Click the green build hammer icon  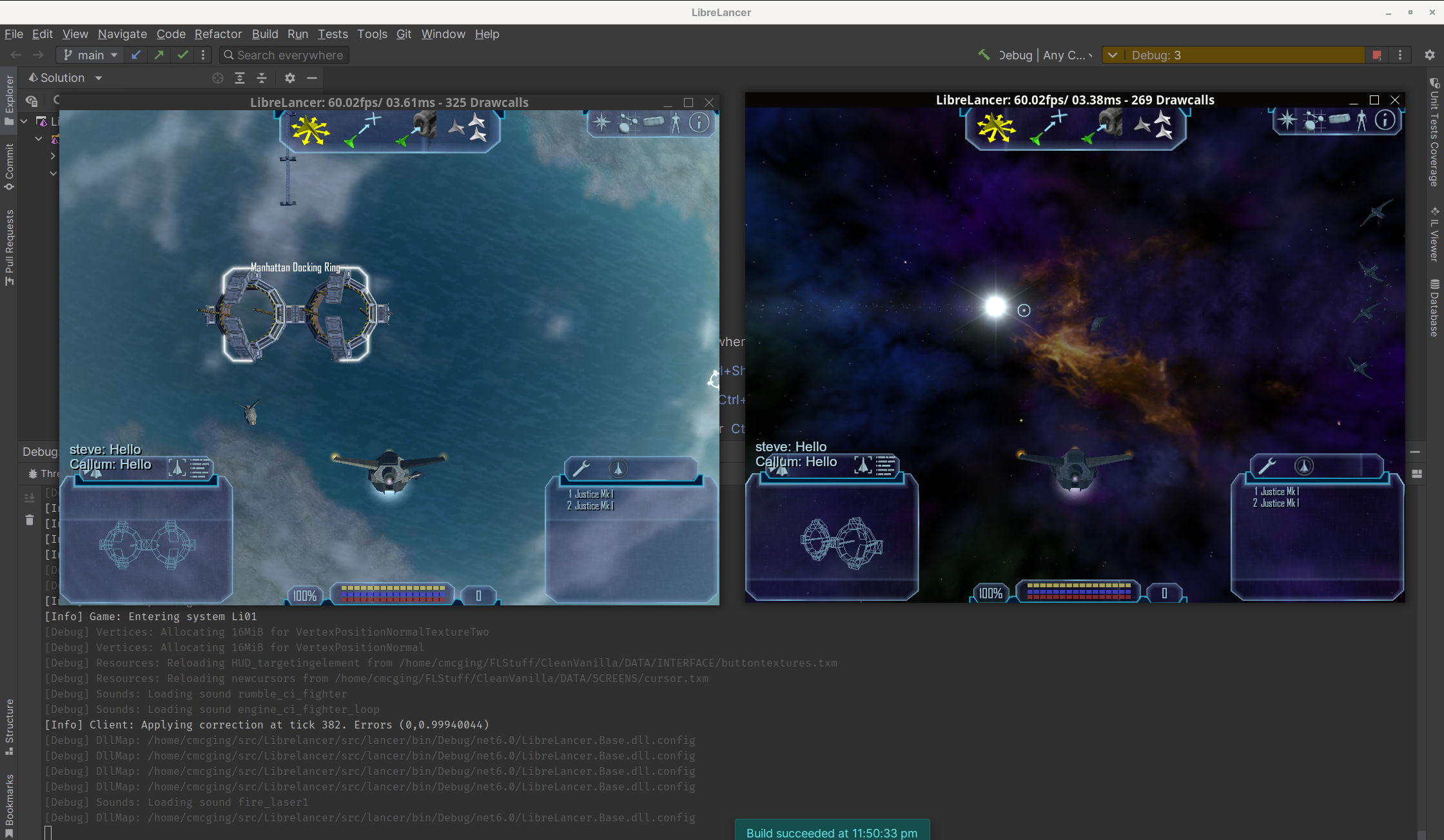coord(984,55)
